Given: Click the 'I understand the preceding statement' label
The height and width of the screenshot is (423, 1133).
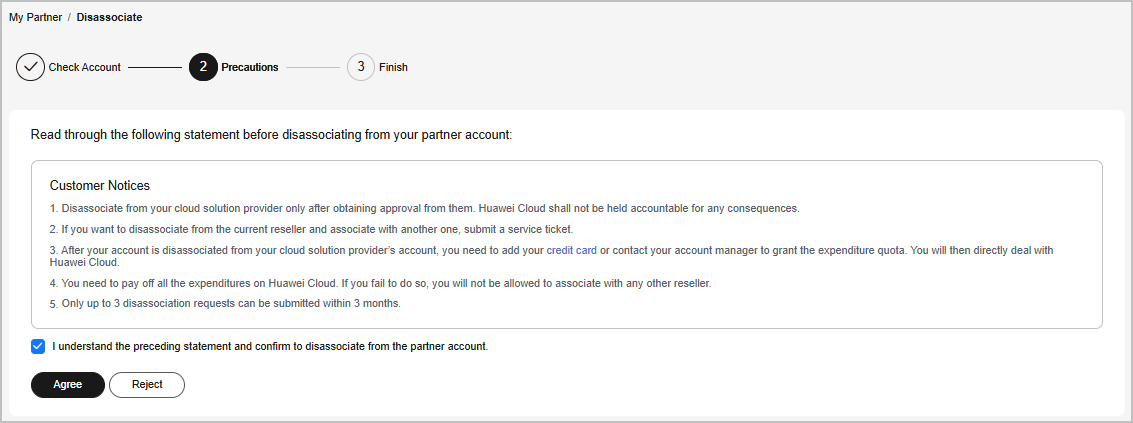Looking at the screenshot, I should point(270,346).
